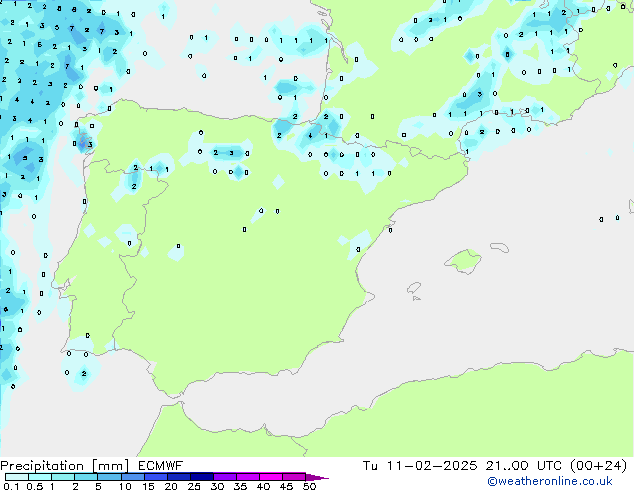Image resolution: width=634 pixels, height=490 pixels.
Task: Select the 2–5 mm legend swatch
Action: point(86,477)
